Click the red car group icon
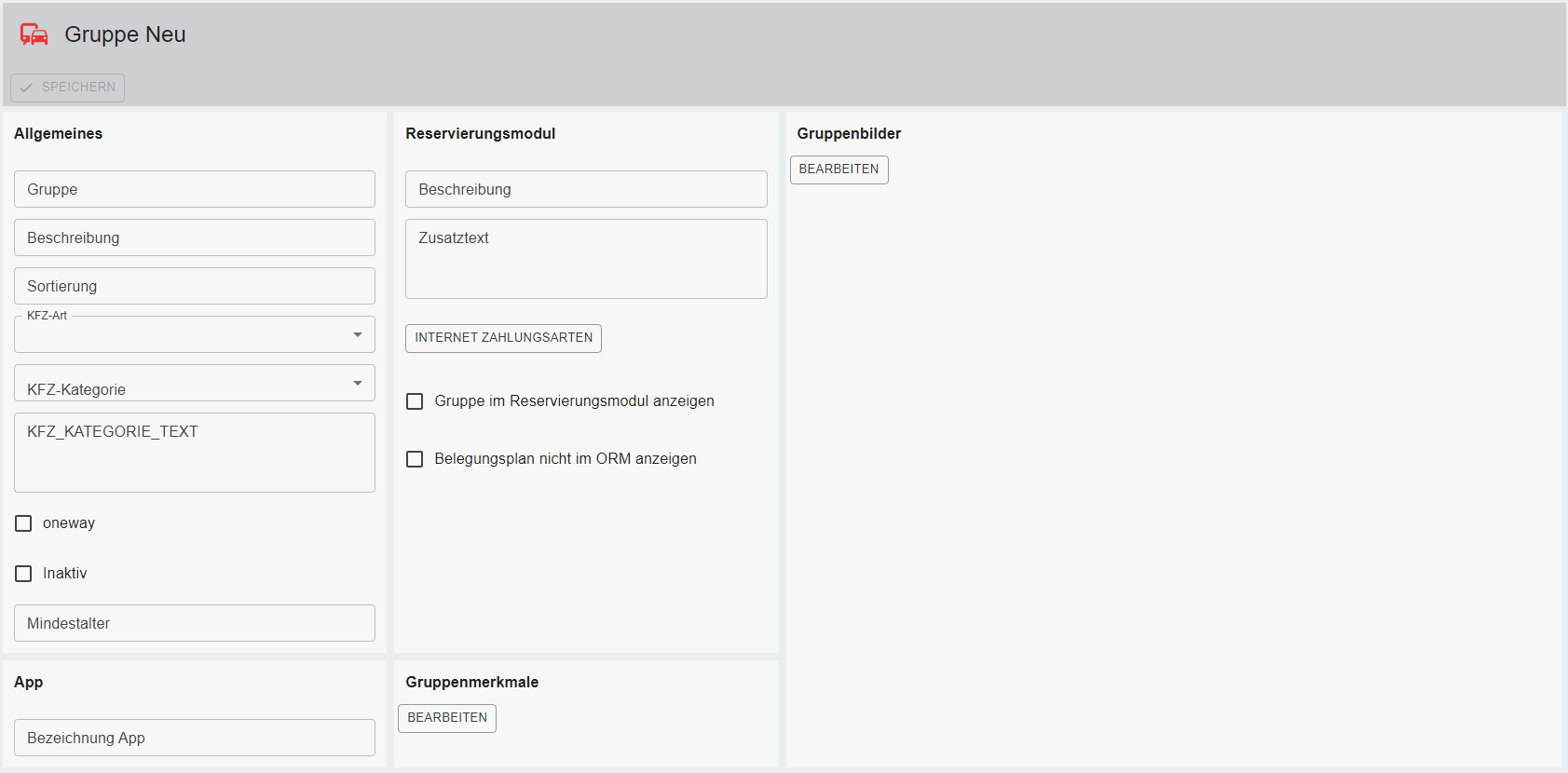The width and height of the screenshot is (1568, 773). click(34, 34)
